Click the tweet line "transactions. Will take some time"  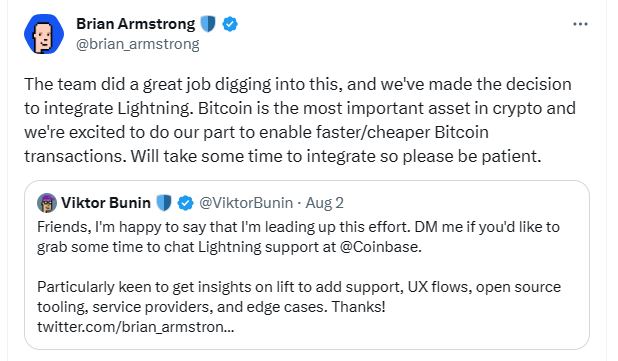tap(283, 156)
